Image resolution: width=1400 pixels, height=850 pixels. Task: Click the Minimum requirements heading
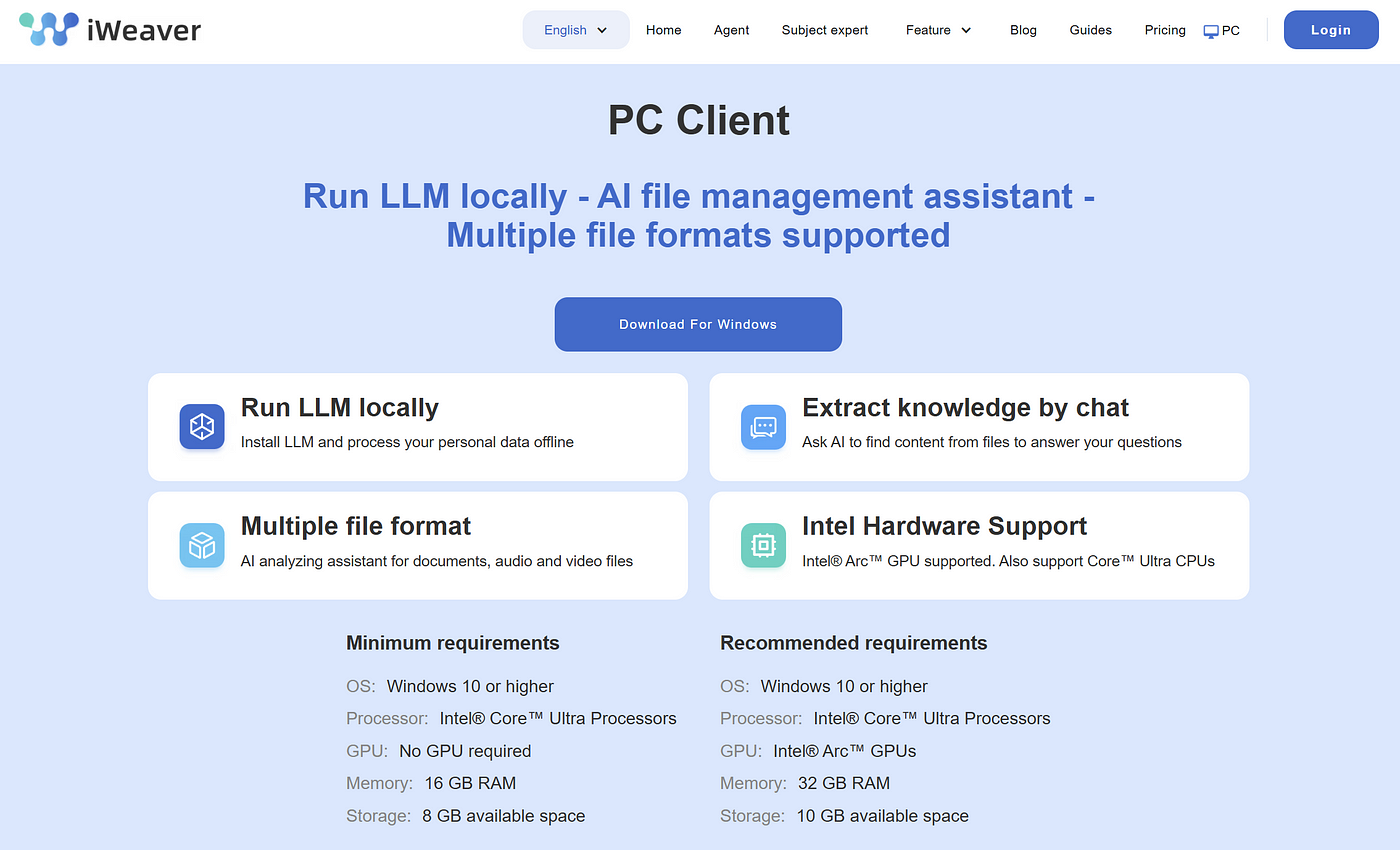453,643
